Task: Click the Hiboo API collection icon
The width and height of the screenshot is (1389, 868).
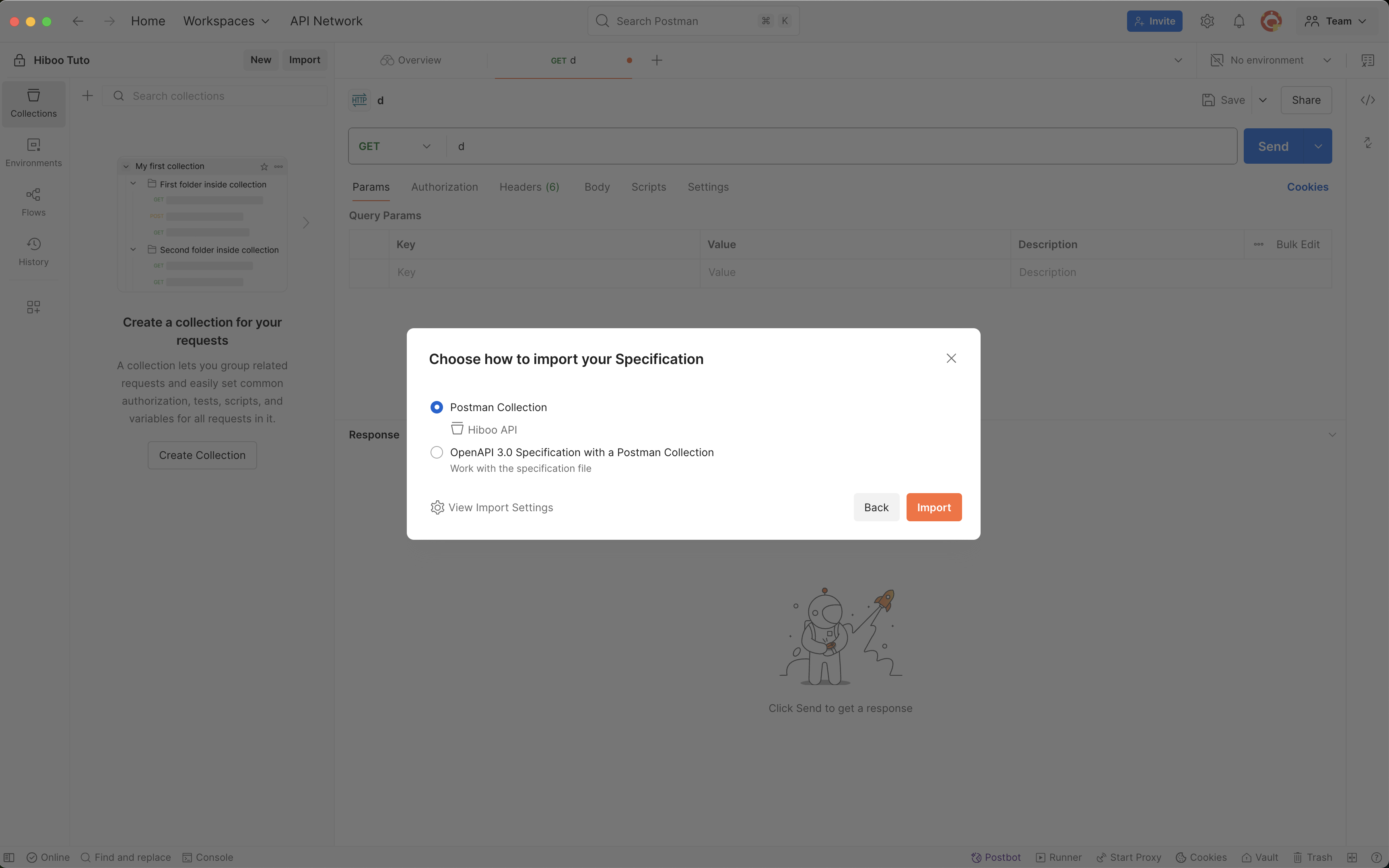Action: 457,429
